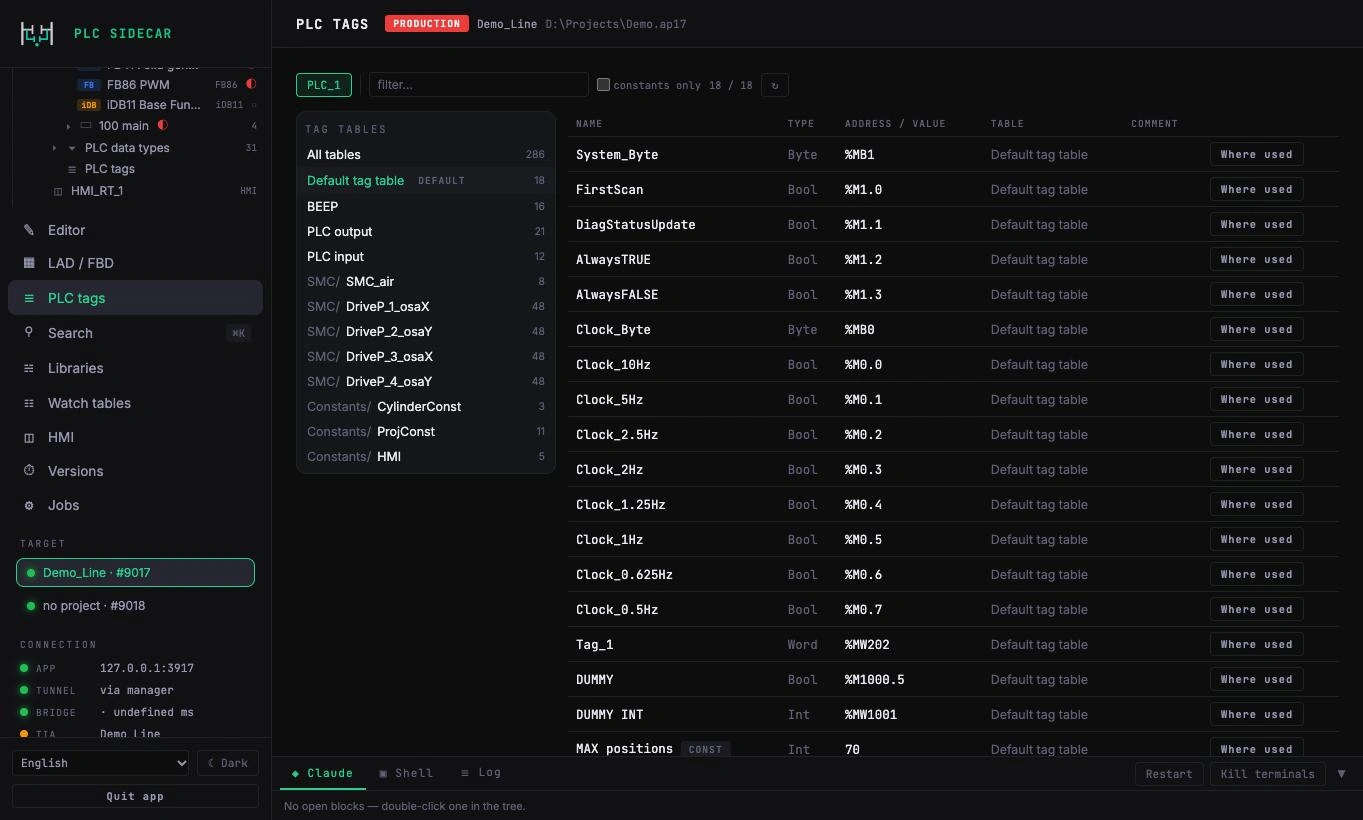This screenshot has width=1363, height=820.
Task: Click the Quit app button
Action: click(135, 797)
